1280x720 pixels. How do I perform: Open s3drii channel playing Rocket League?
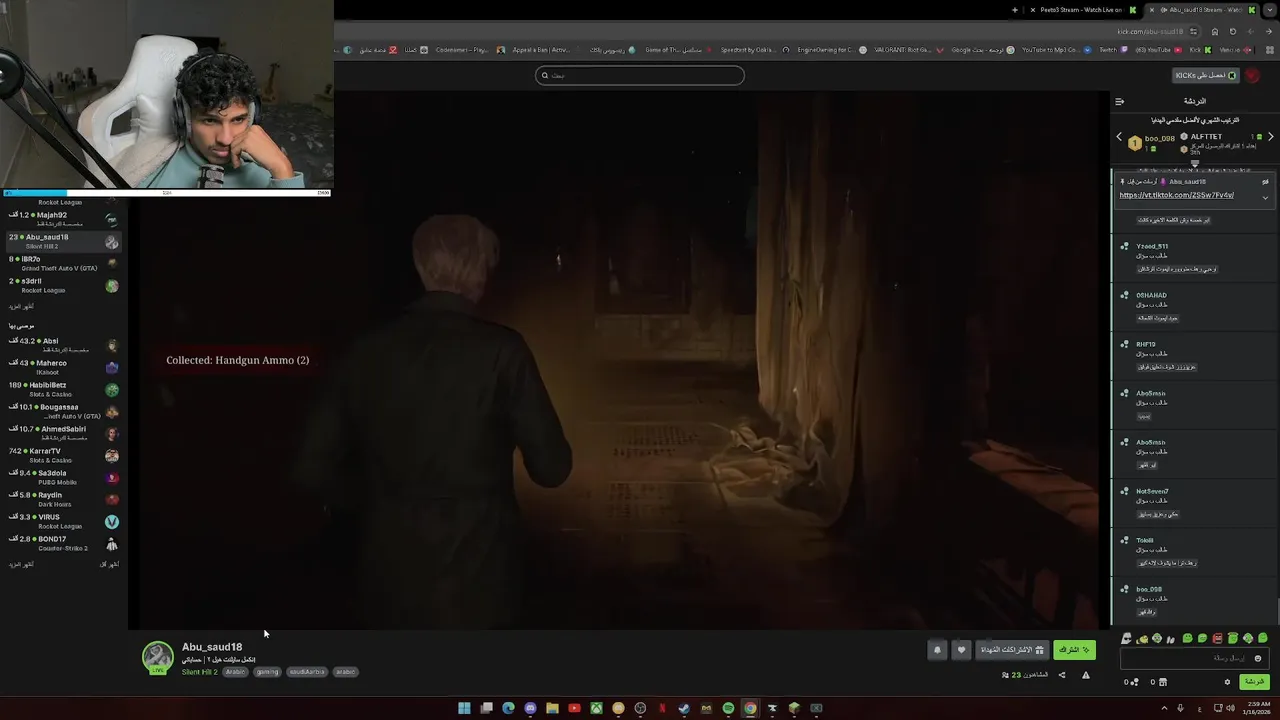(x=64, y=285)
